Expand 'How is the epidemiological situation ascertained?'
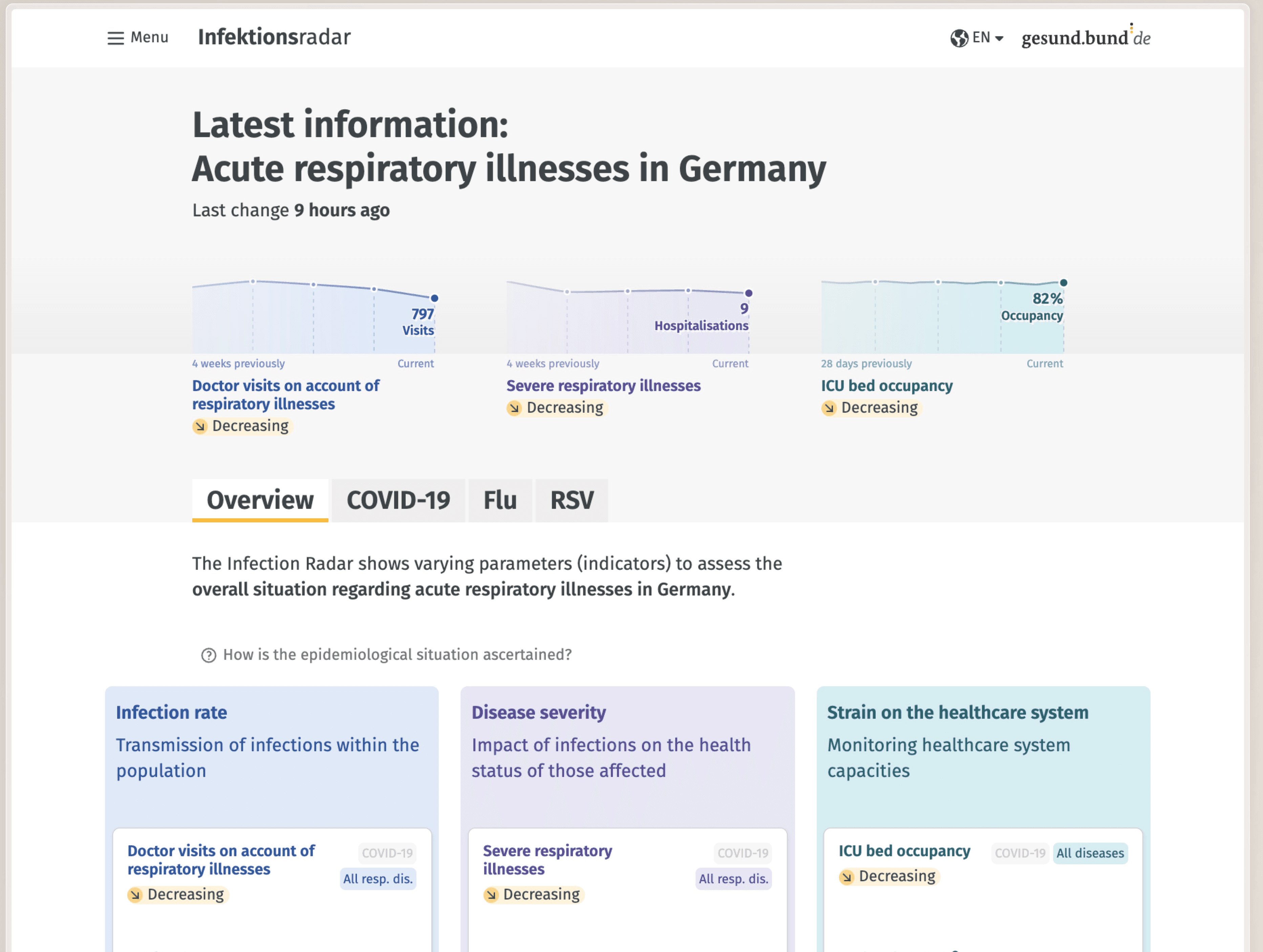 click(397, 655)
